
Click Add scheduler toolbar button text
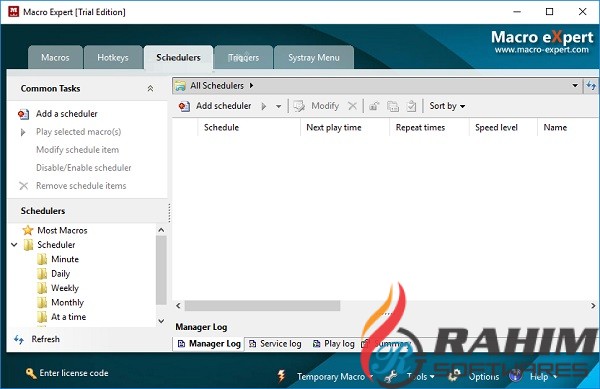223,106
